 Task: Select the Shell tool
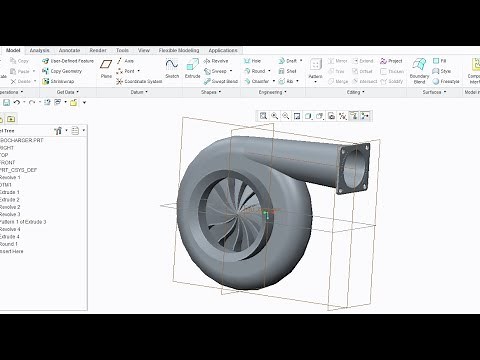pos(287,71)
